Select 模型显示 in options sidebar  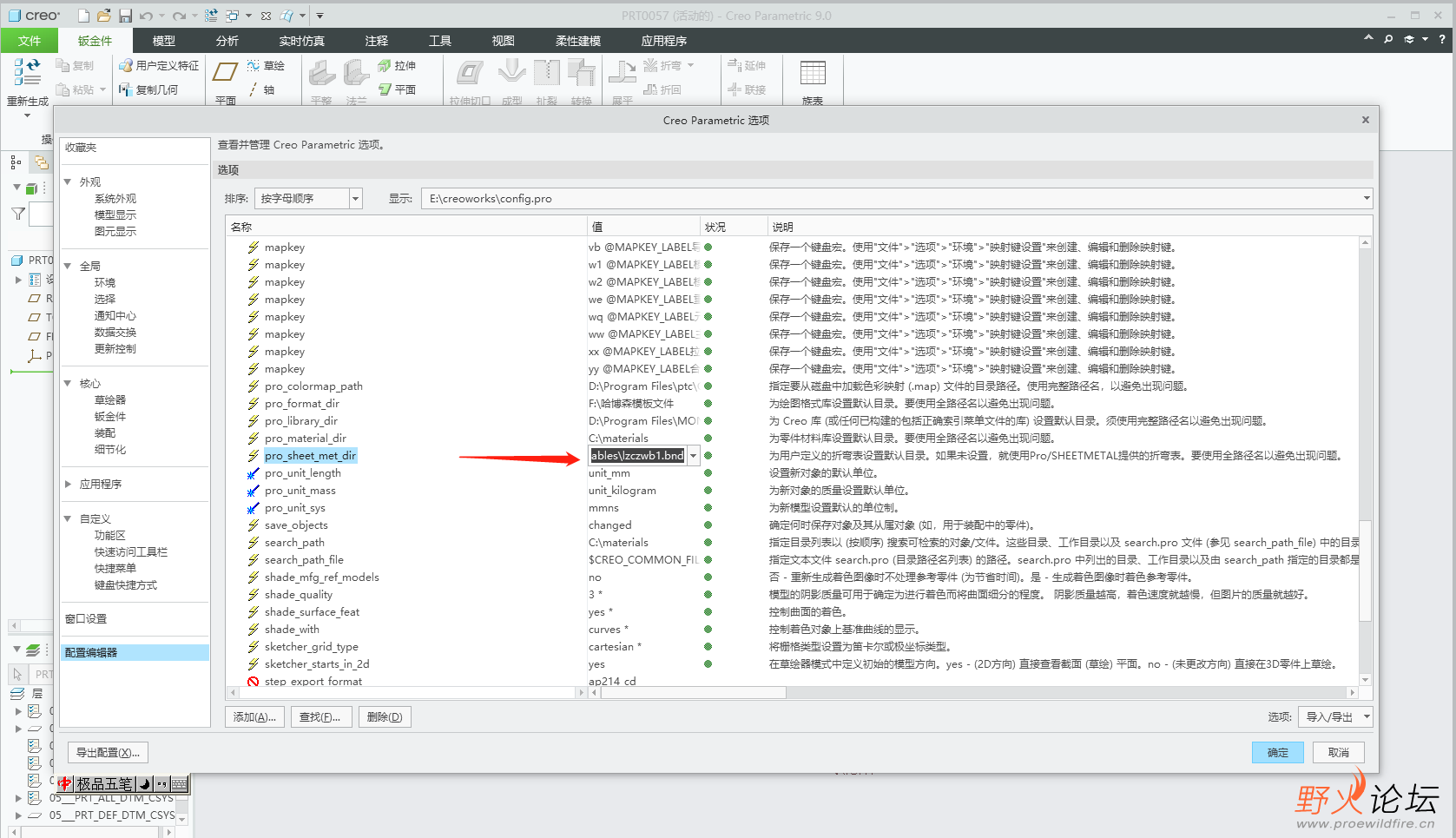[115, 215]
